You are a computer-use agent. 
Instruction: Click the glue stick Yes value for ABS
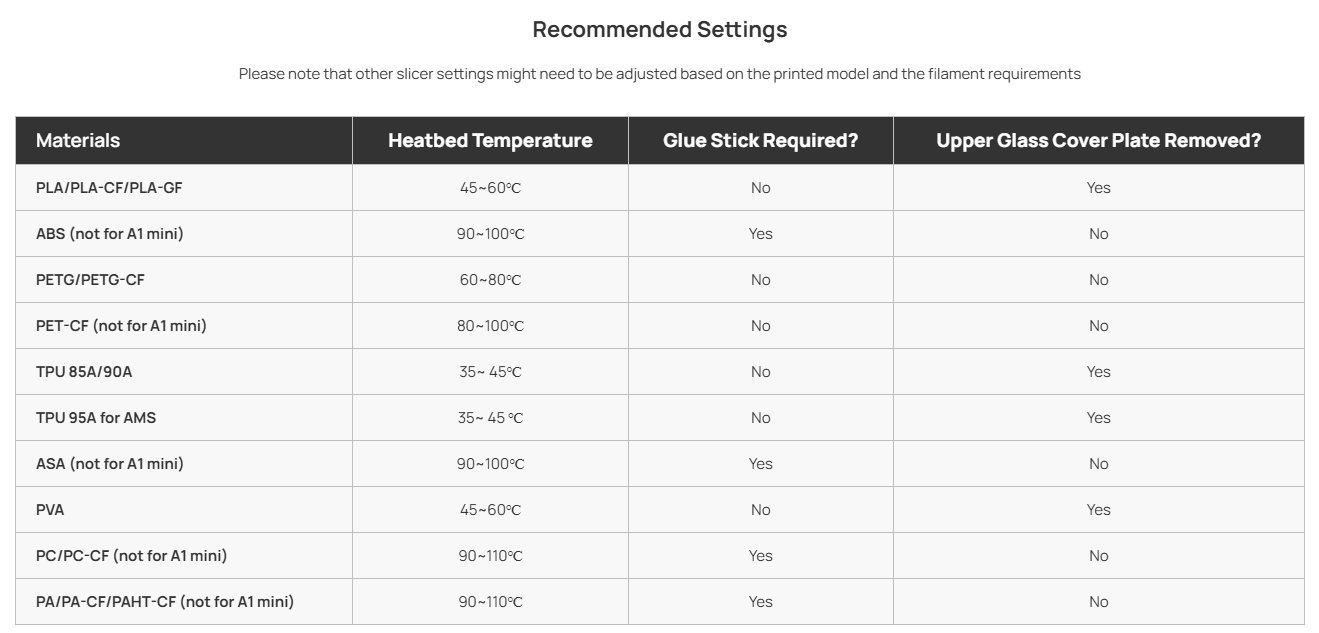760,234
